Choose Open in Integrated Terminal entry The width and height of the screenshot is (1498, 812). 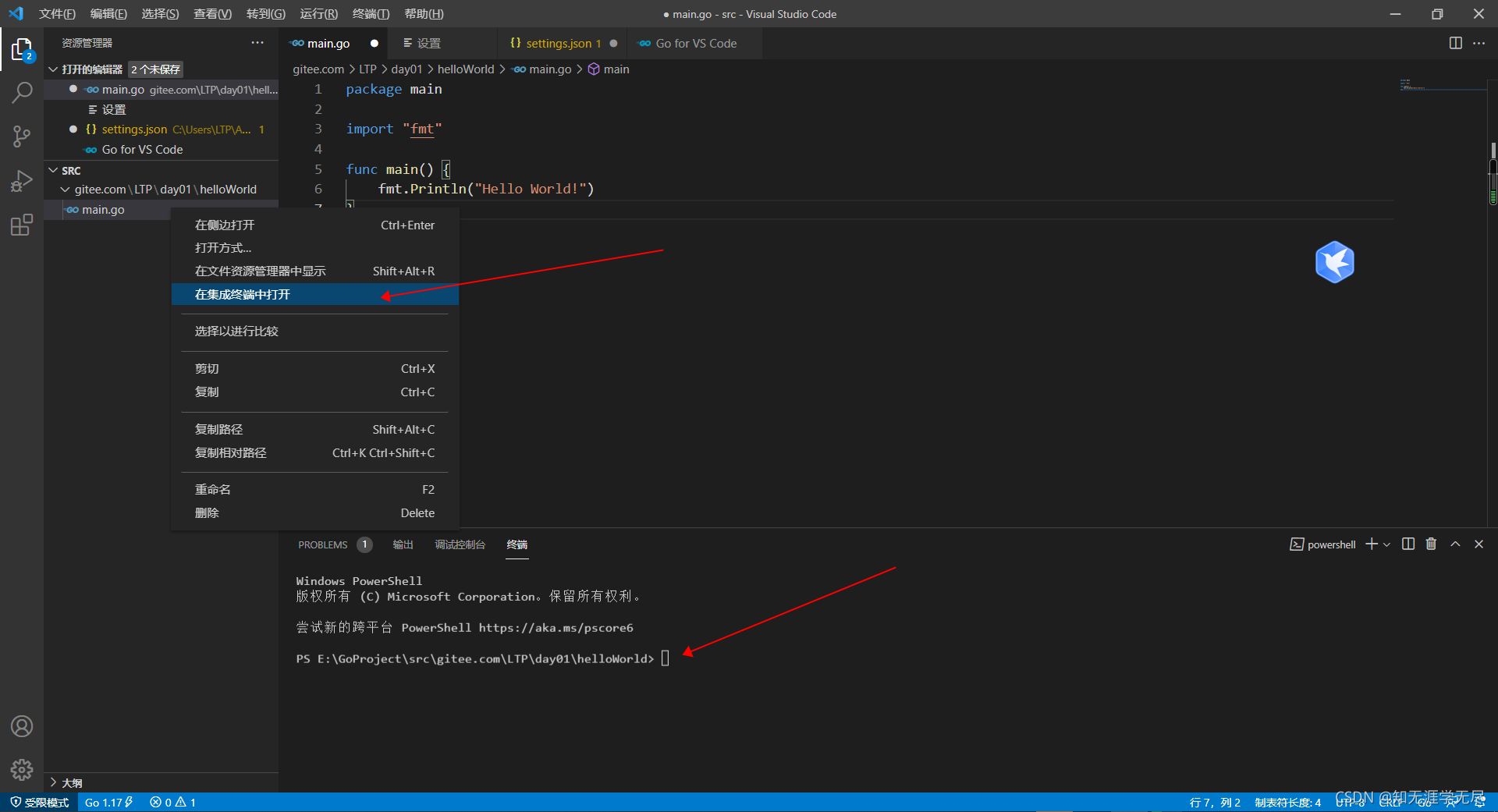point(314,294)
